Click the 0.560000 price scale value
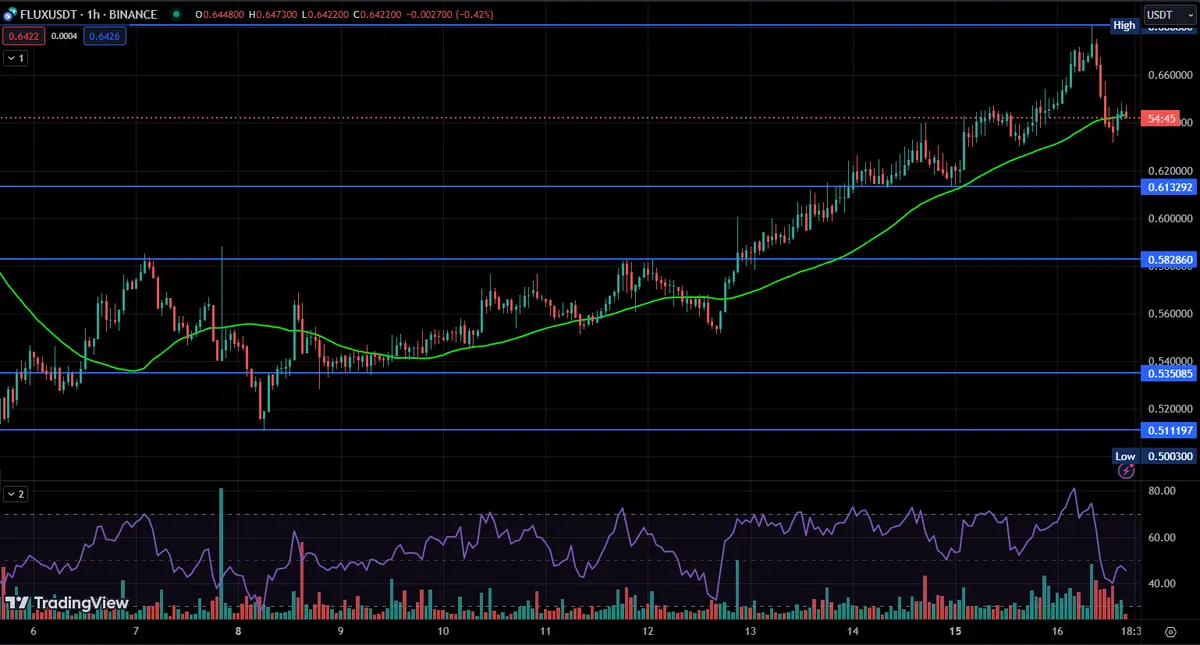 point(1169,313)
